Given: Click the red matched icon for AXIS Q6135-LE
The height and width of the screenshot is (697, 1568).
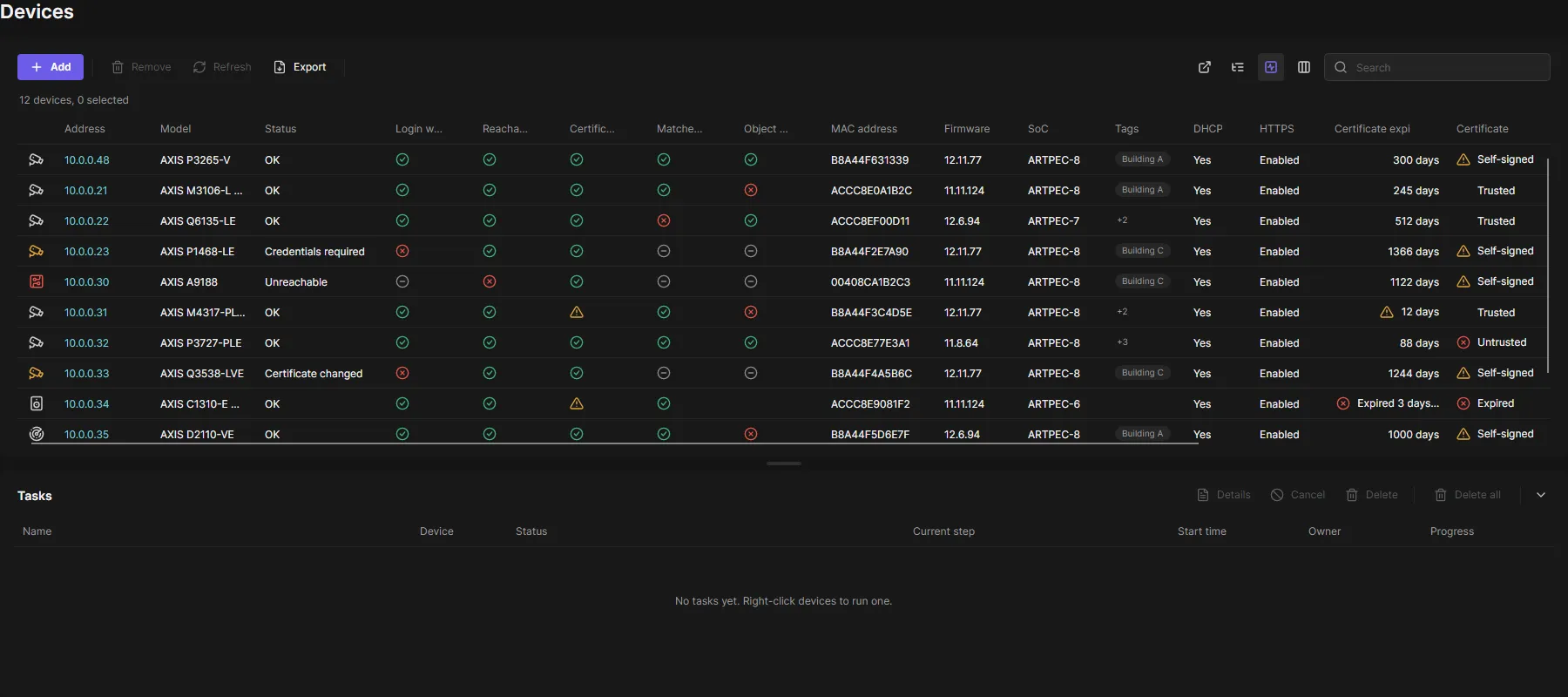Looking at the screenshot, I should coord(664,220).
